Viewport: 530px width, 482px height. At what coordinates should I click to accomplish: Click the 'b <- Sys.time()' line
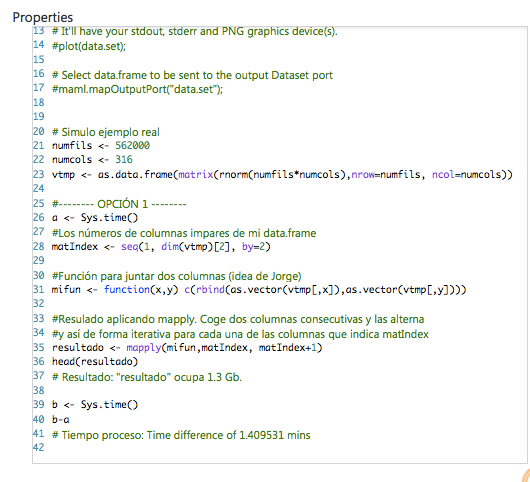tap(95, 405)
